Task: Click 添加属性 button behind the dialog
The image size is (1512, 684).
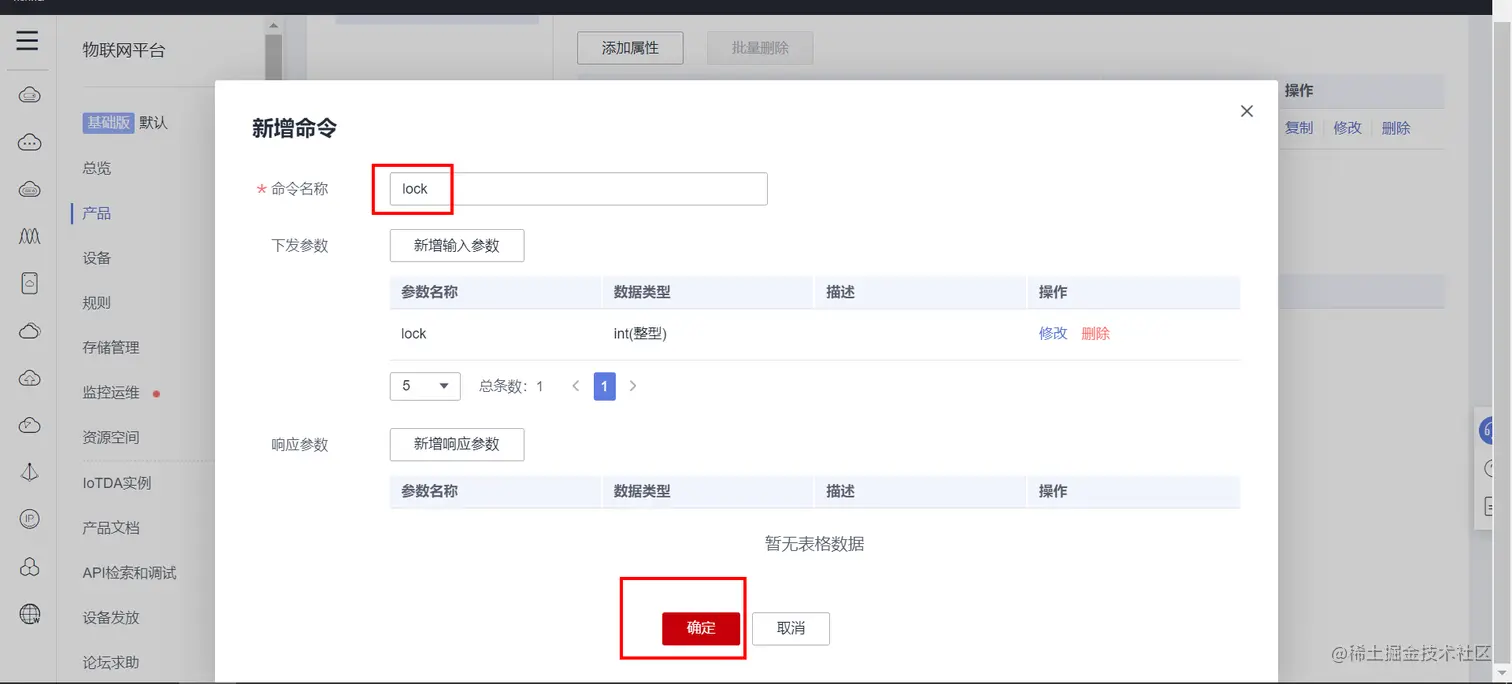Action: click(630, 48)
